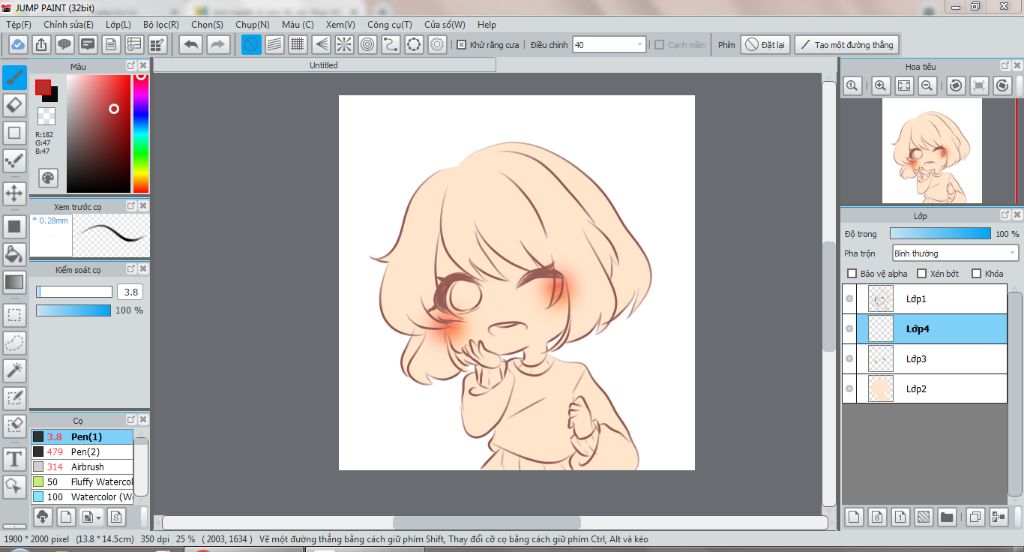The width and height of the screenshot is (1024, 552).
Task: Enable Xén bớt clipping checkbox
Action: pos(921,274)
